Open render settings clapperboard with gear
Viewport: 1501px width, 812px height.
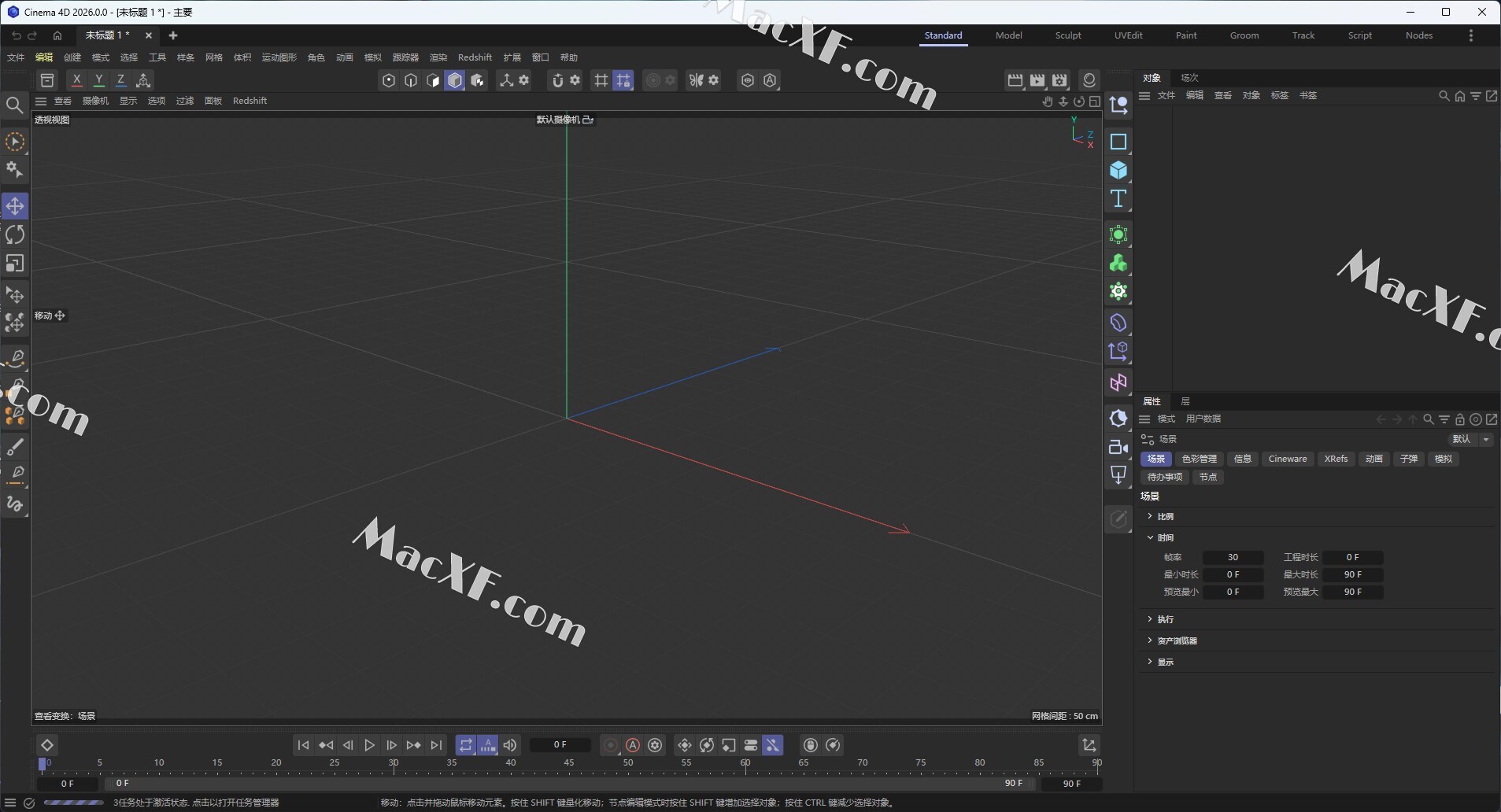pos(1059,80)
